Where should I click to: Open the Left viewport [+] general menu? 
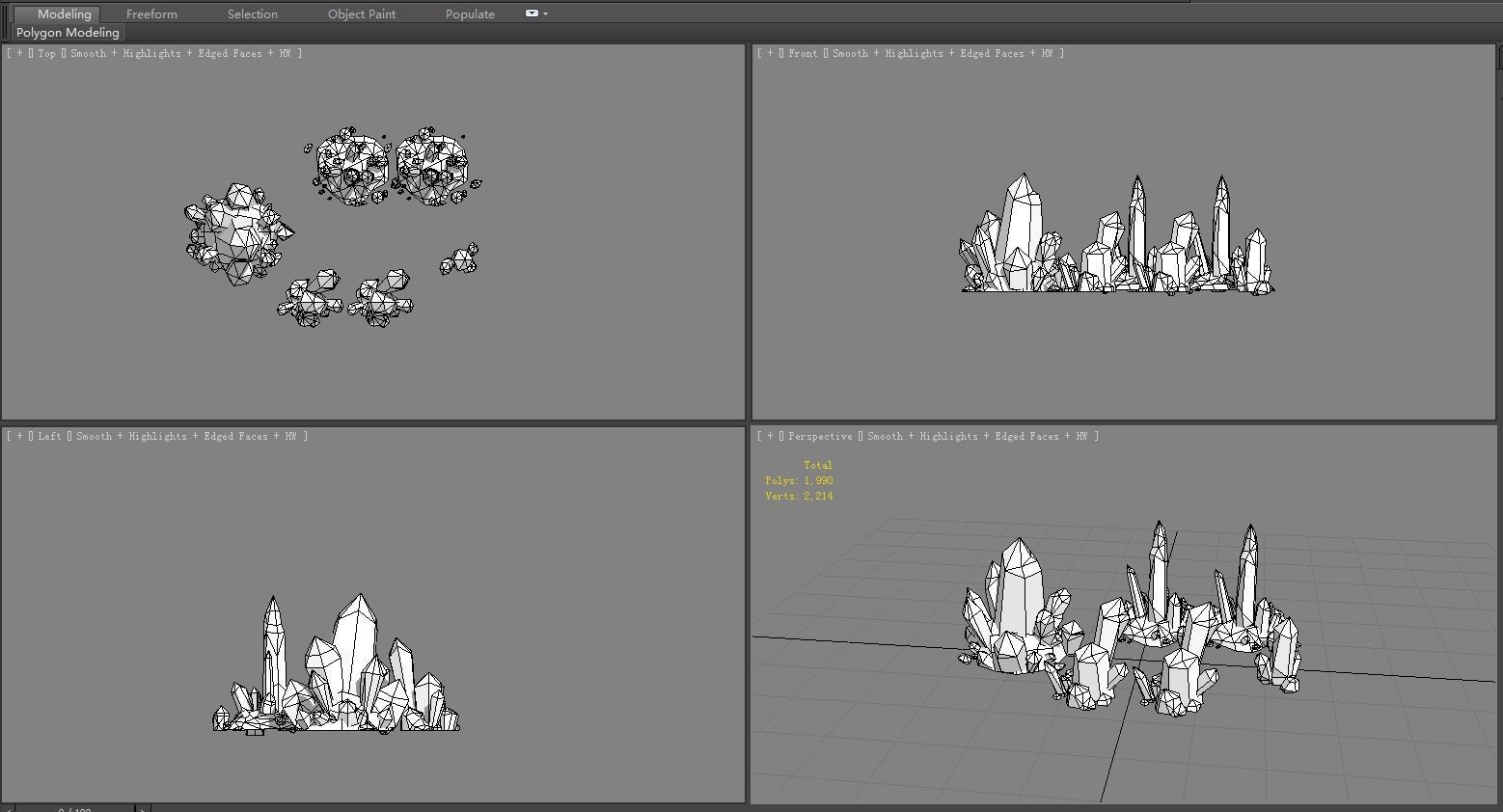click(x=19, y=436)
